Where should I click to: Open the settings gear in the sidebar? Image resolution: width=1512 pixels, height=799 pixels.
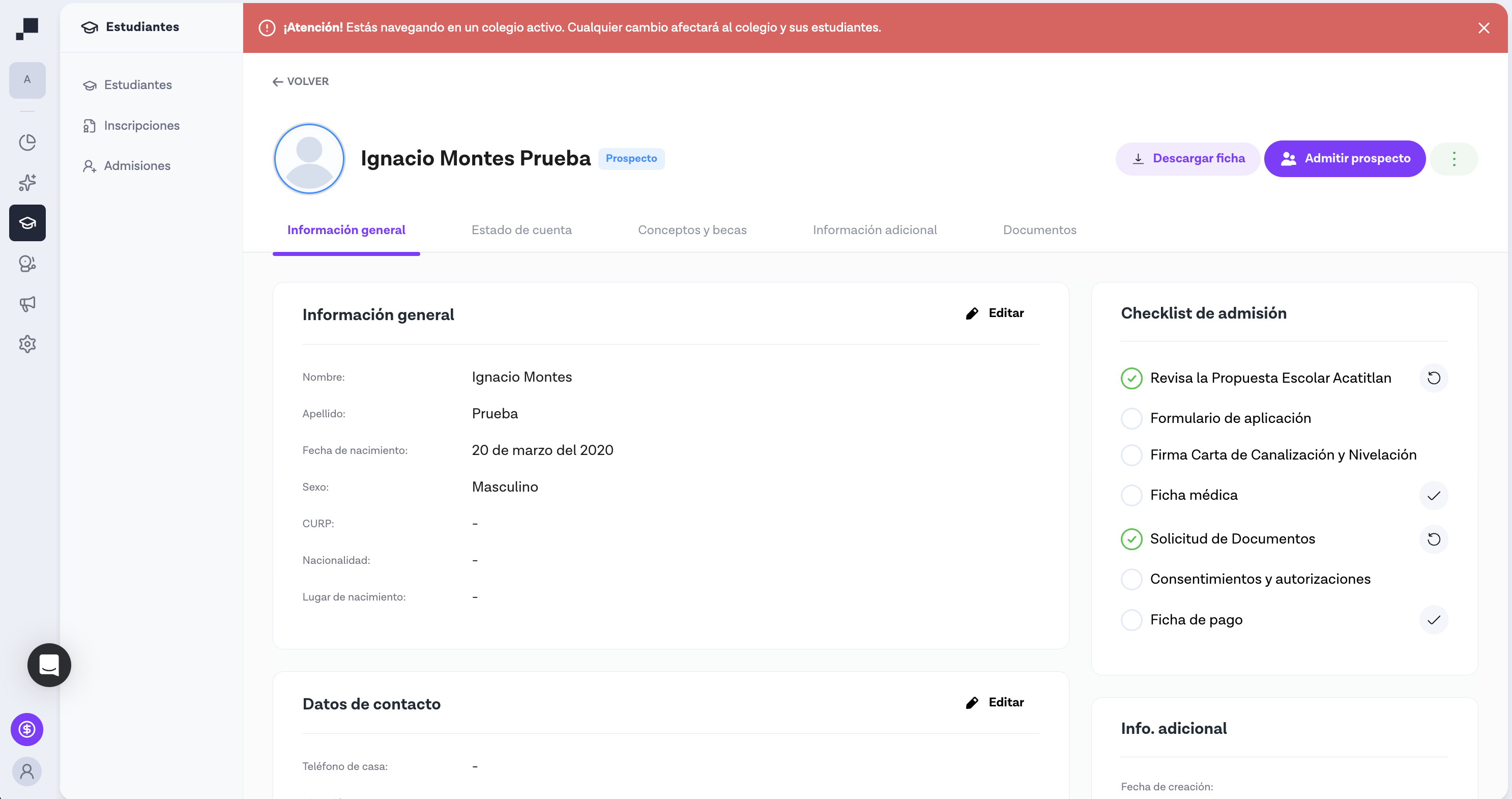coord(27,344)
